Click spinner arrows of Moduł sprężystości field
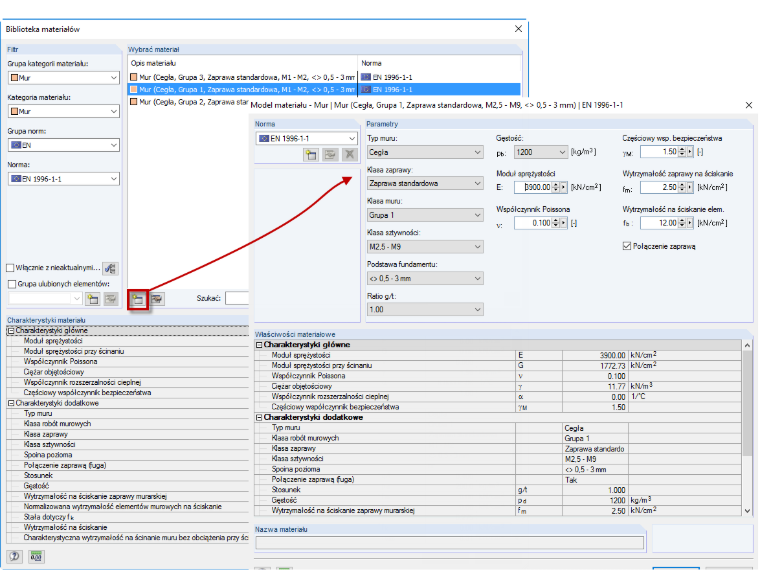The image size is (760, 588). coord(556,187)
